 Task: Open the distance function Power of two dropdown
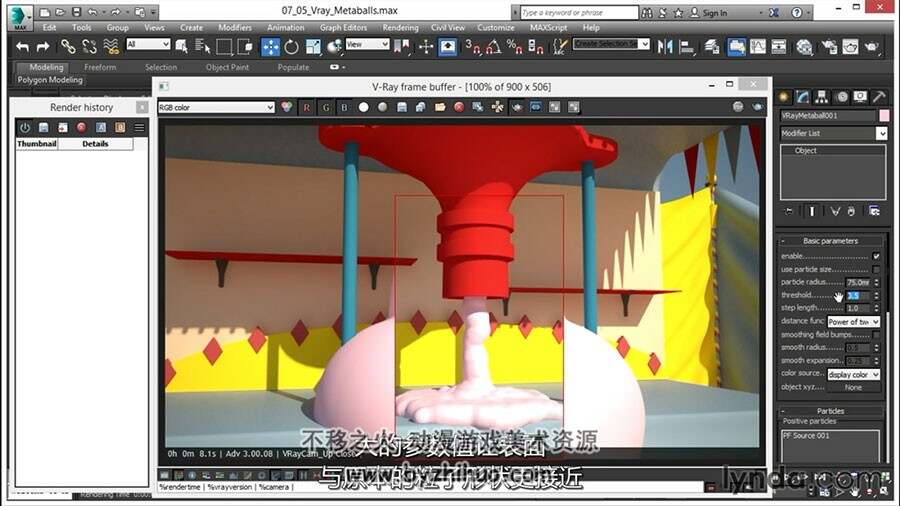click(x=854, y=322)
